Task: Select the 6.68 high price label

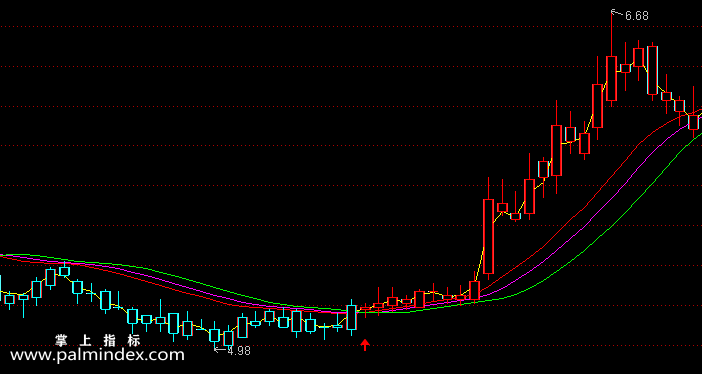Action: [637, 16]
